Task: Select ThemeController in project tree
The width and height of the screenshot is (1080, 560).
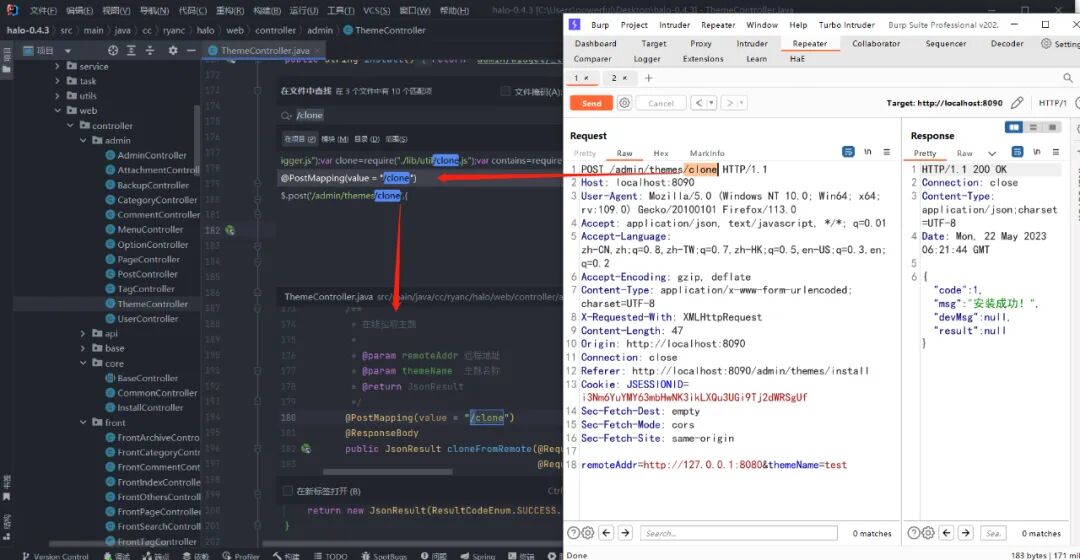Action: (x=152, y=304)
